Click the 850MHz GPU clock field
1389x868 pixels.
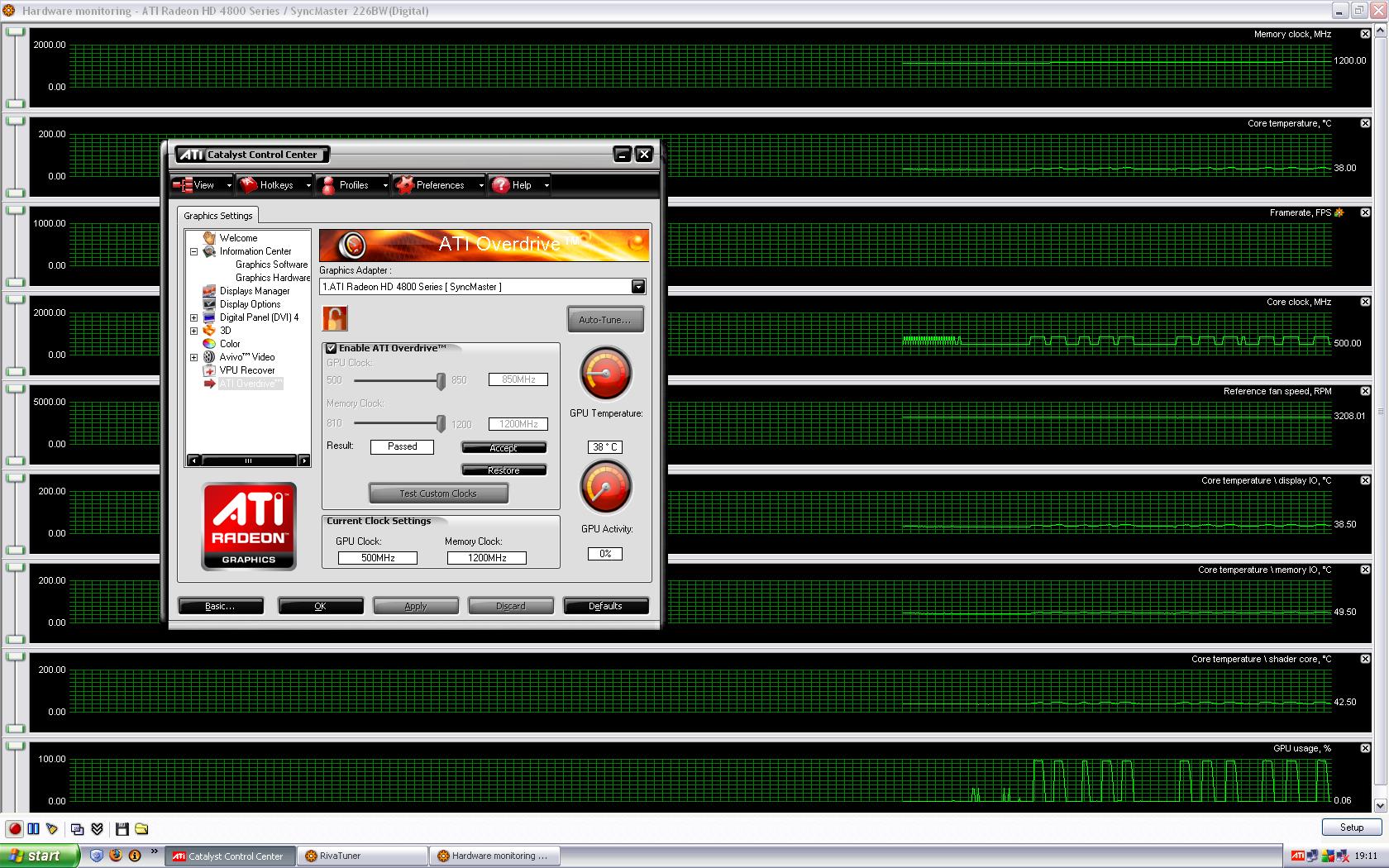518,379
